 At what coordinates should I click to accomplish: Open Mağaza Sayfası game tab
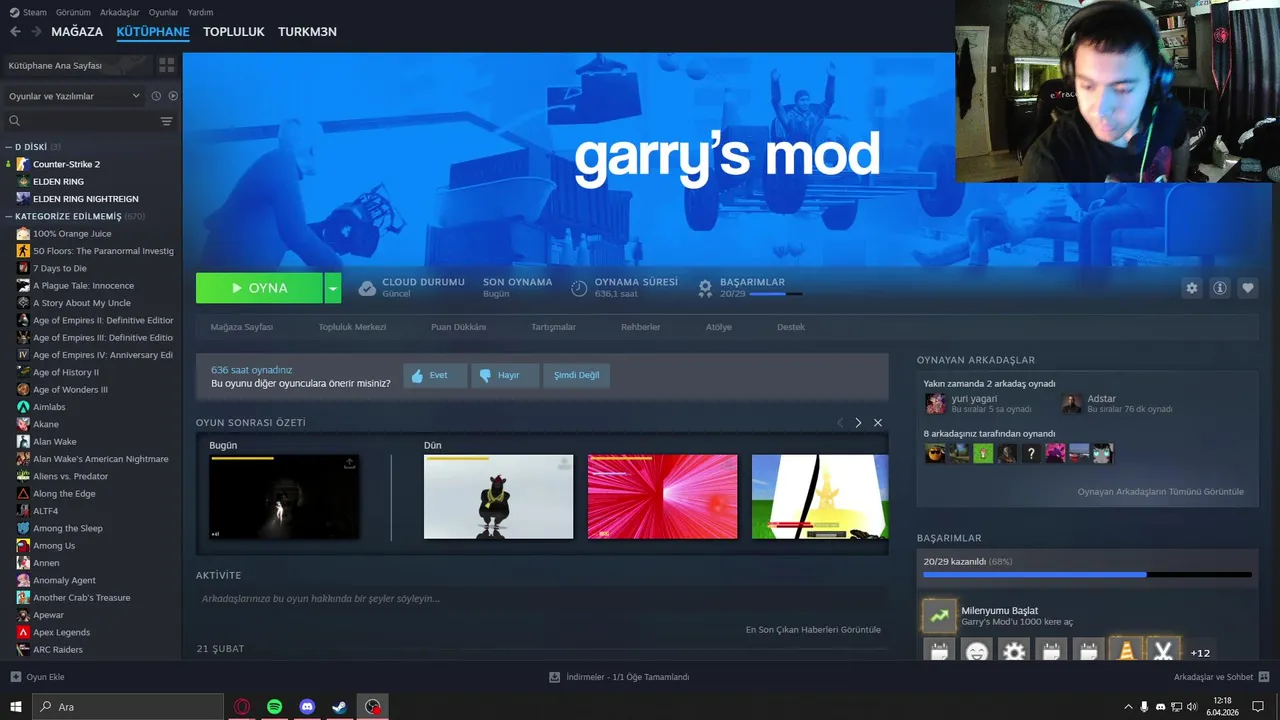click(x=241, y=327)
